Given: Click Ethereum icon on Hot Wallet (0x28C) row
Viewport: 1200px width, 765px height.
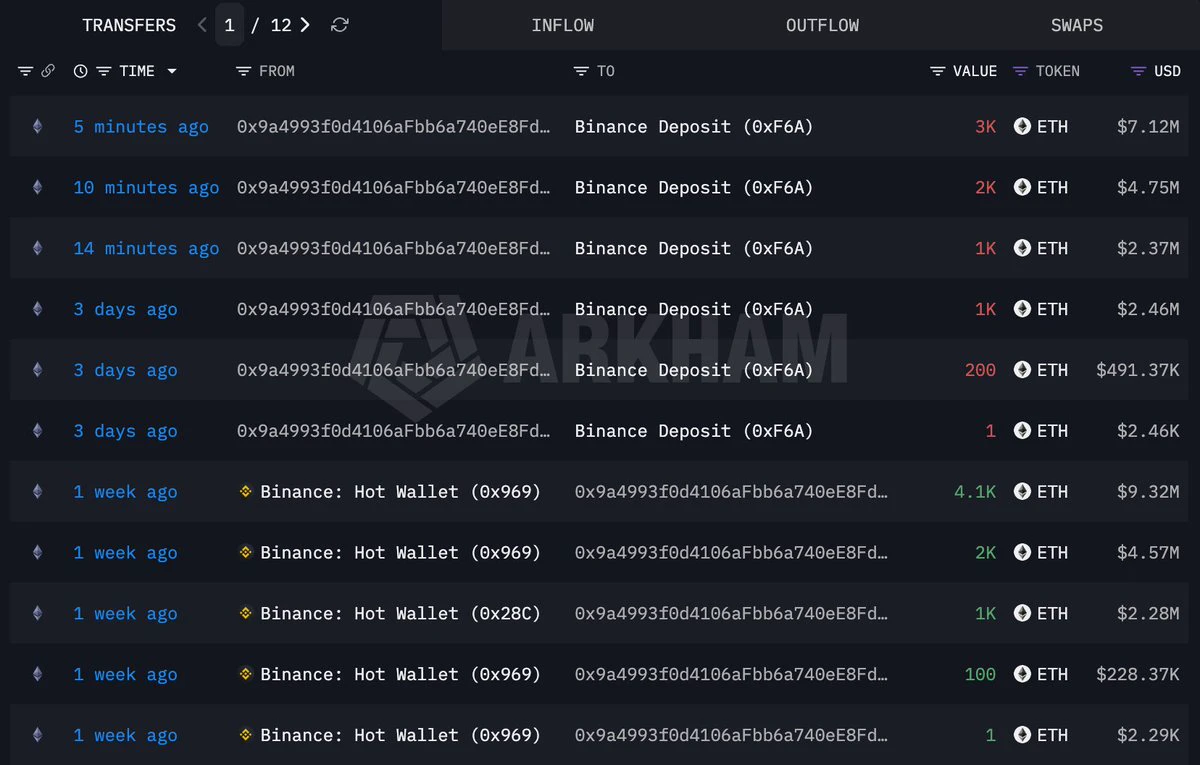Looking at the screenshot, I should [x=37, y=613].
